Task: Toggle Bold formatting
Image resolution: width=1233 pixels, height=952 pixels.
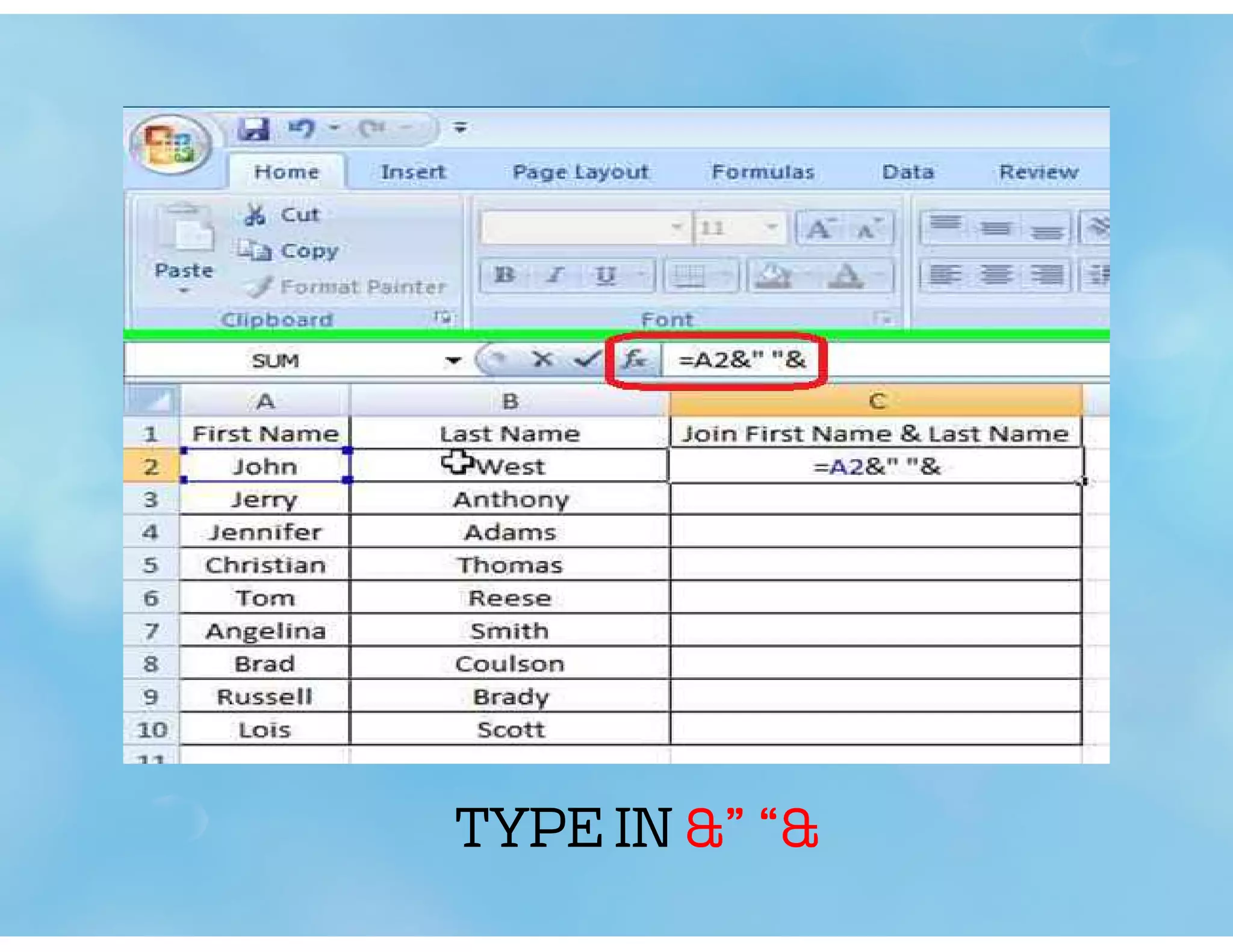Action: point(505,276)
